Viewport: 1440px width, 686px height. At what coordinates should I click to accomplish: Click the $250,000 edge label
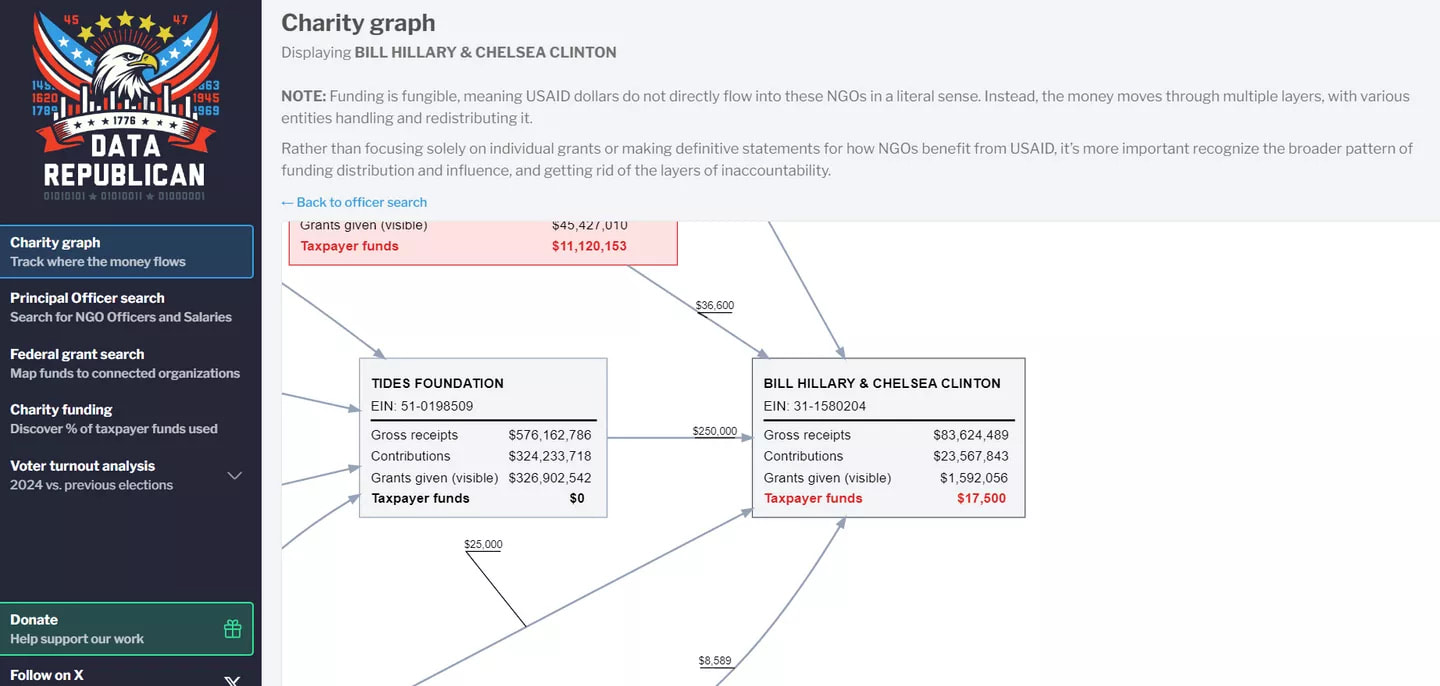715,431
